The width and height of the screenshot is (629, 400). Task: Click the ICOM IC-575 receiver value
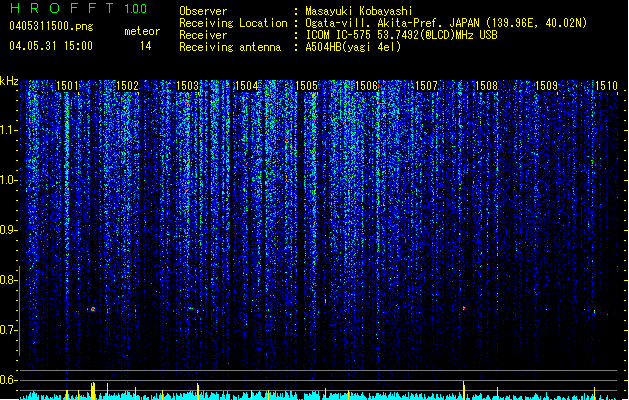(x=401, y=35)
